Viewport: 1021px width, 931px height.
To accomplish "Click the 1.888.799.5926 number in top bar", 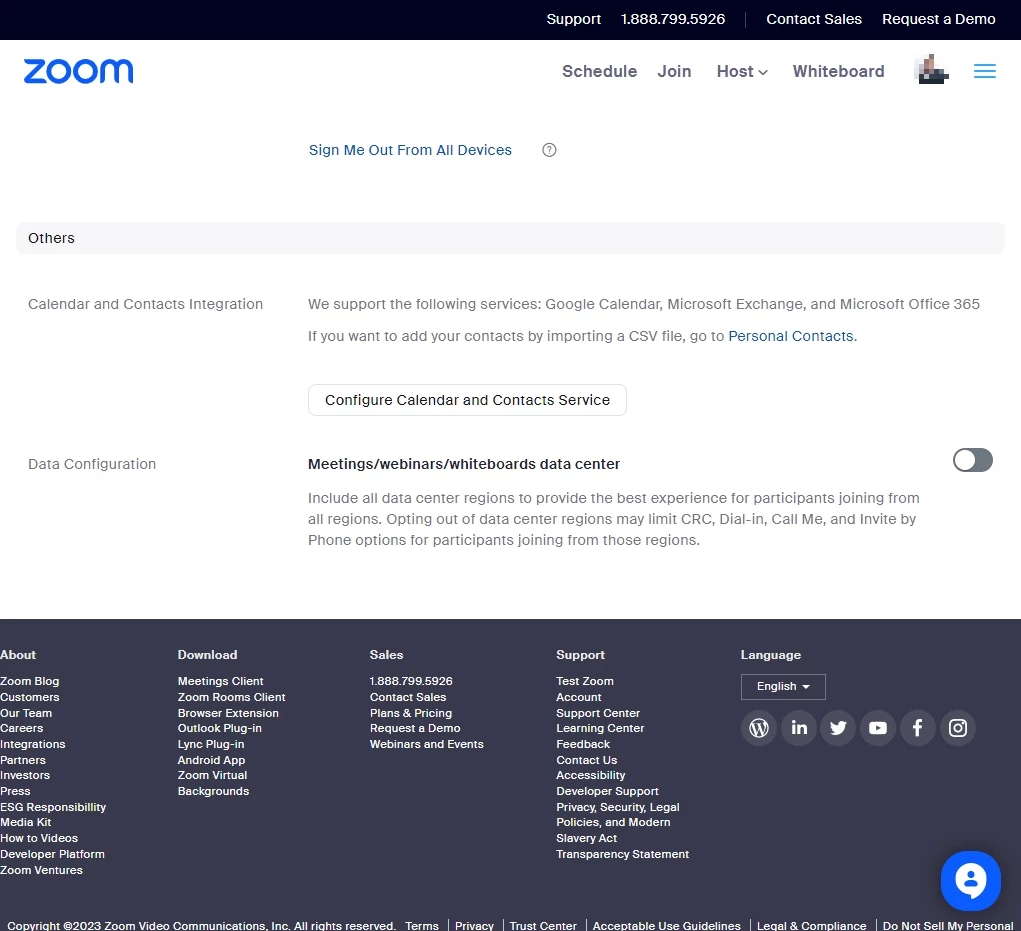I will click(x=673, y=20).
